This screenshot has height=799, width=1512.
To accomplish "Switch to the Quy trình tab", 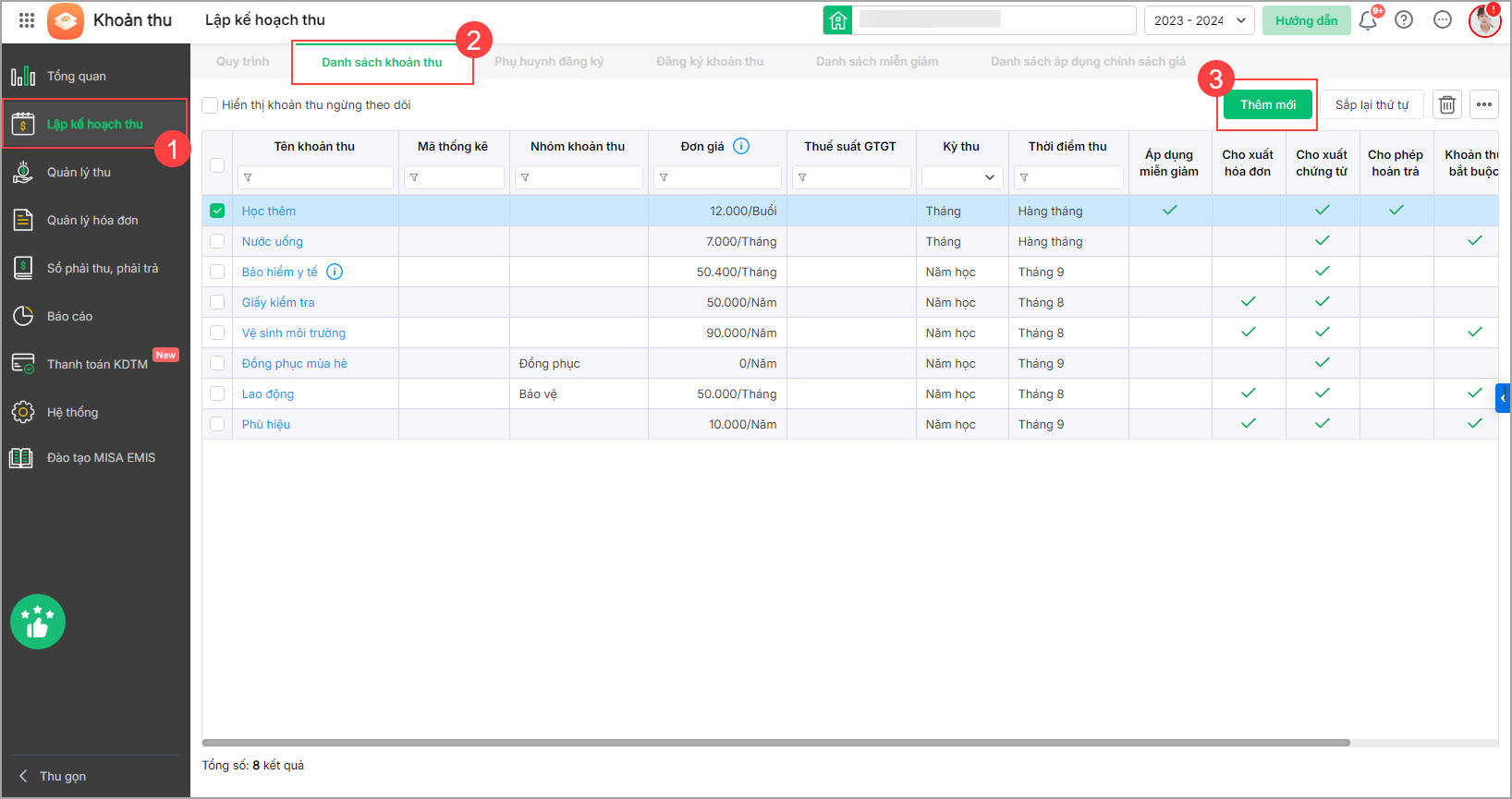I will (x=243, y=62).
